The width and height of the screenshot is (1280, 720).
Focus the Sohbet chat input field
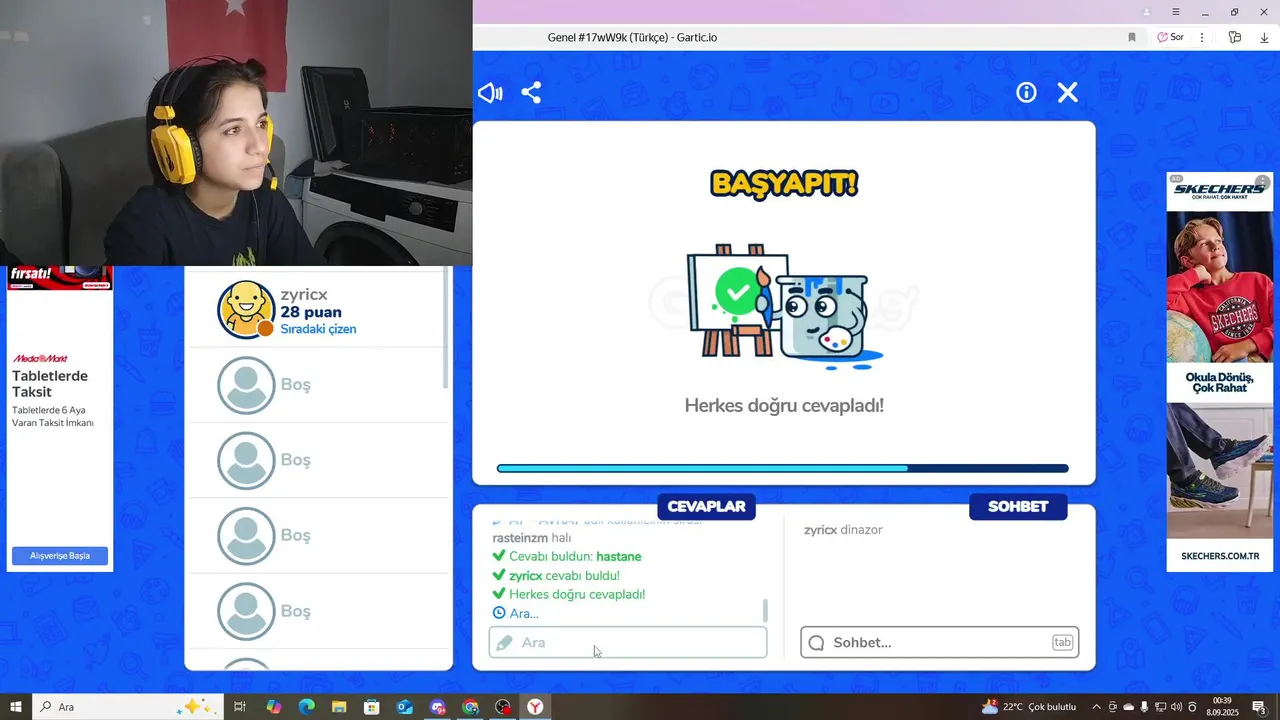click(940, 642)
